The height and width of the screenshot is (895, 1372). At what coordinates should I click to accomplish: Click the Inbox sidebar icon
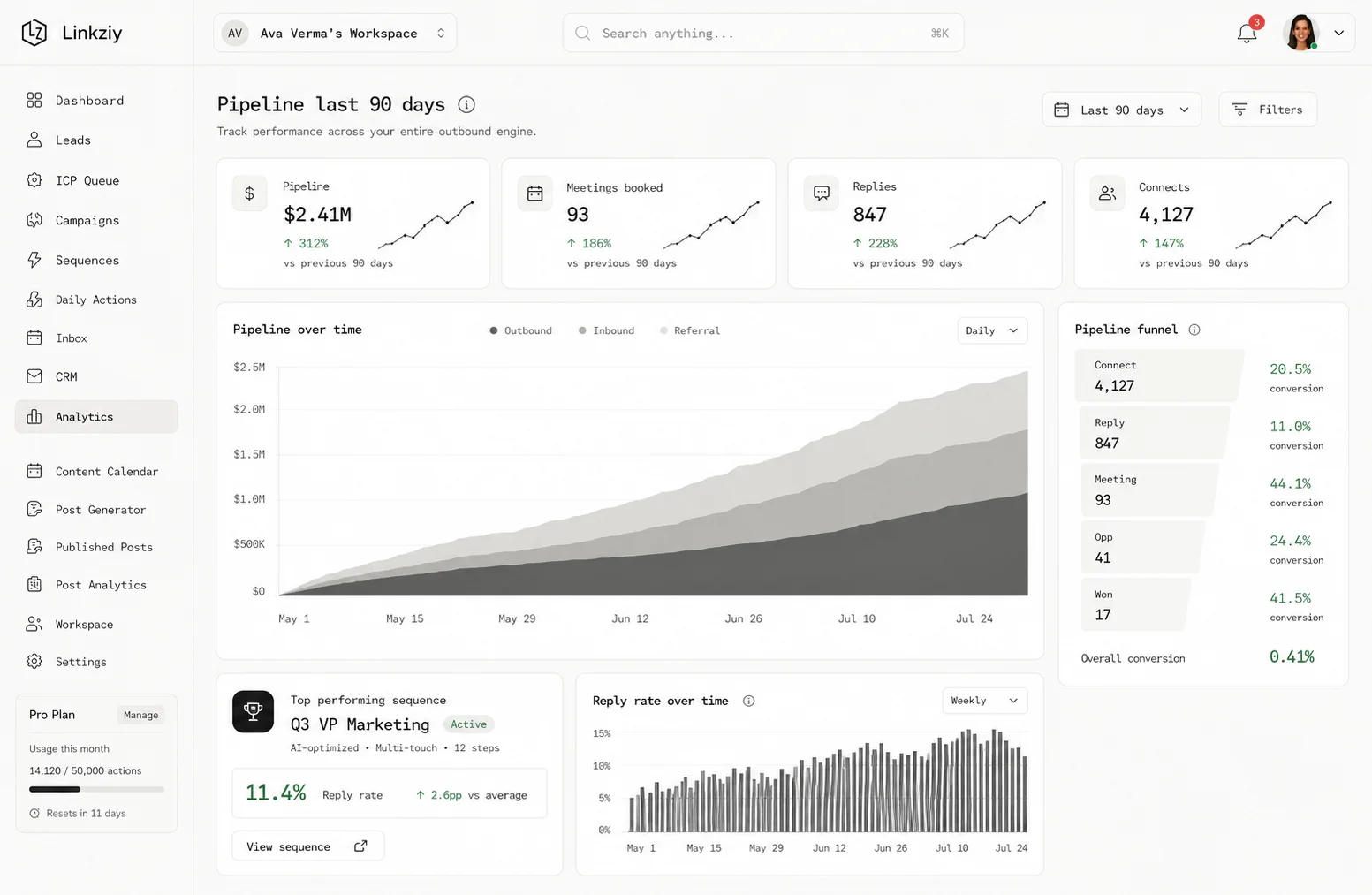pos(34,338)
